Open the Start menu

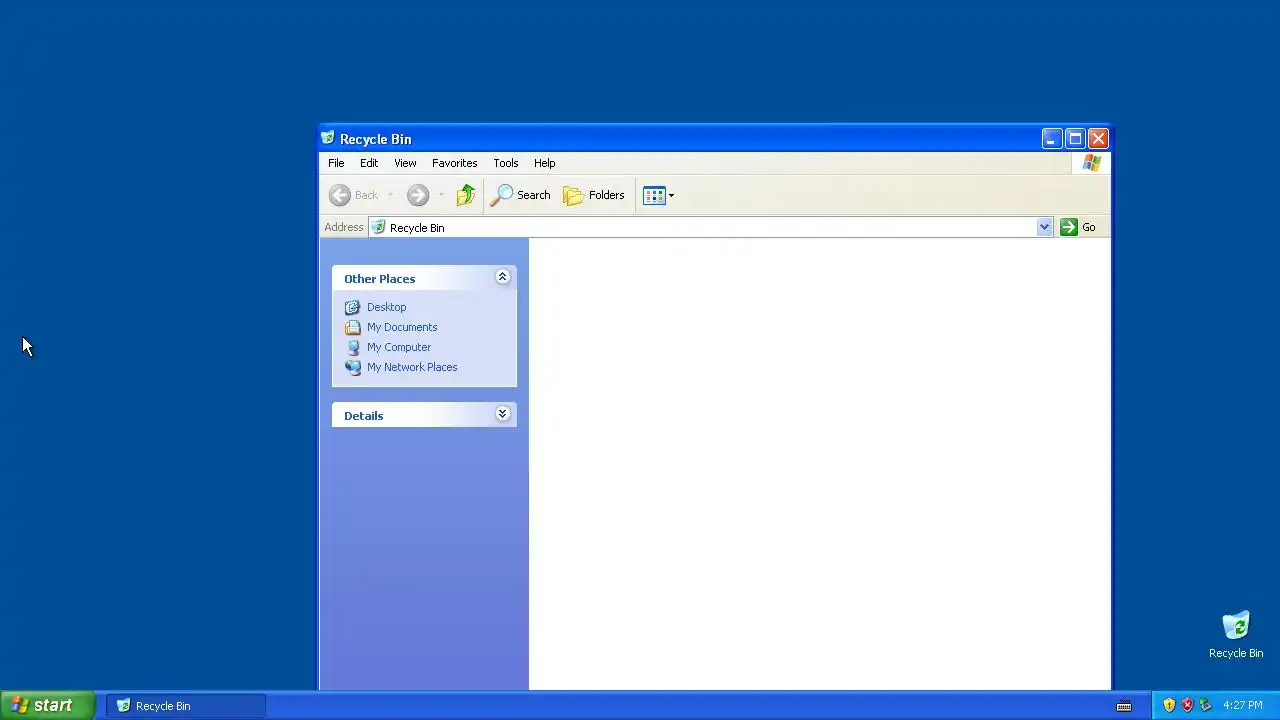(47, 705)
